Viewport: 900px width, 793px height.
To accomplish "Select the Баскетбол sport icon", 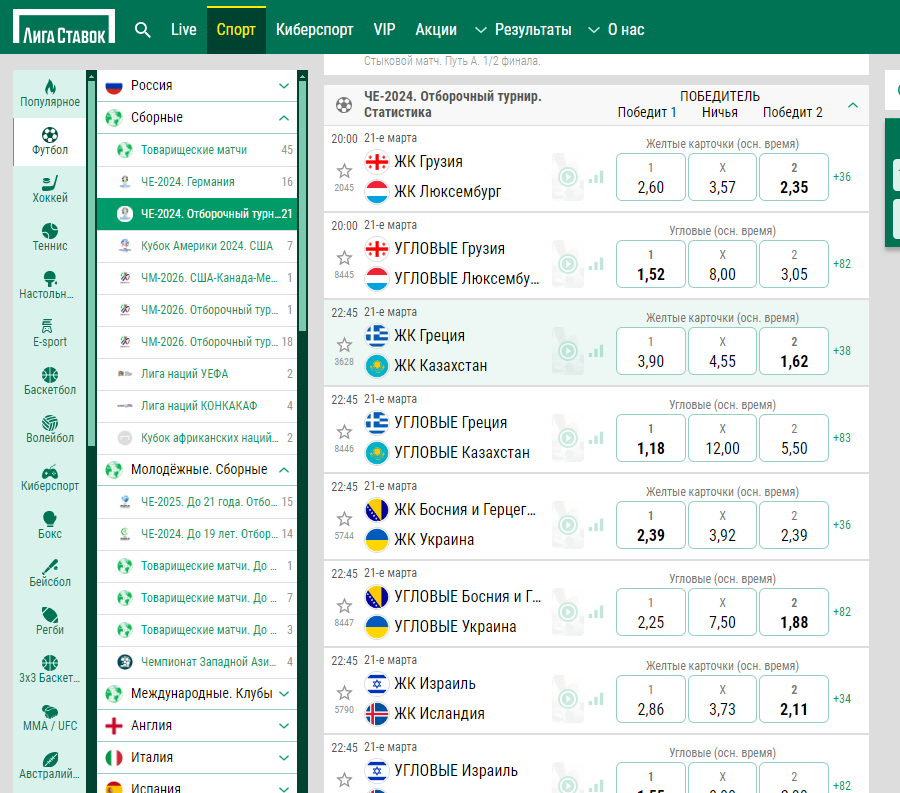I will click(x=50, y=375).
